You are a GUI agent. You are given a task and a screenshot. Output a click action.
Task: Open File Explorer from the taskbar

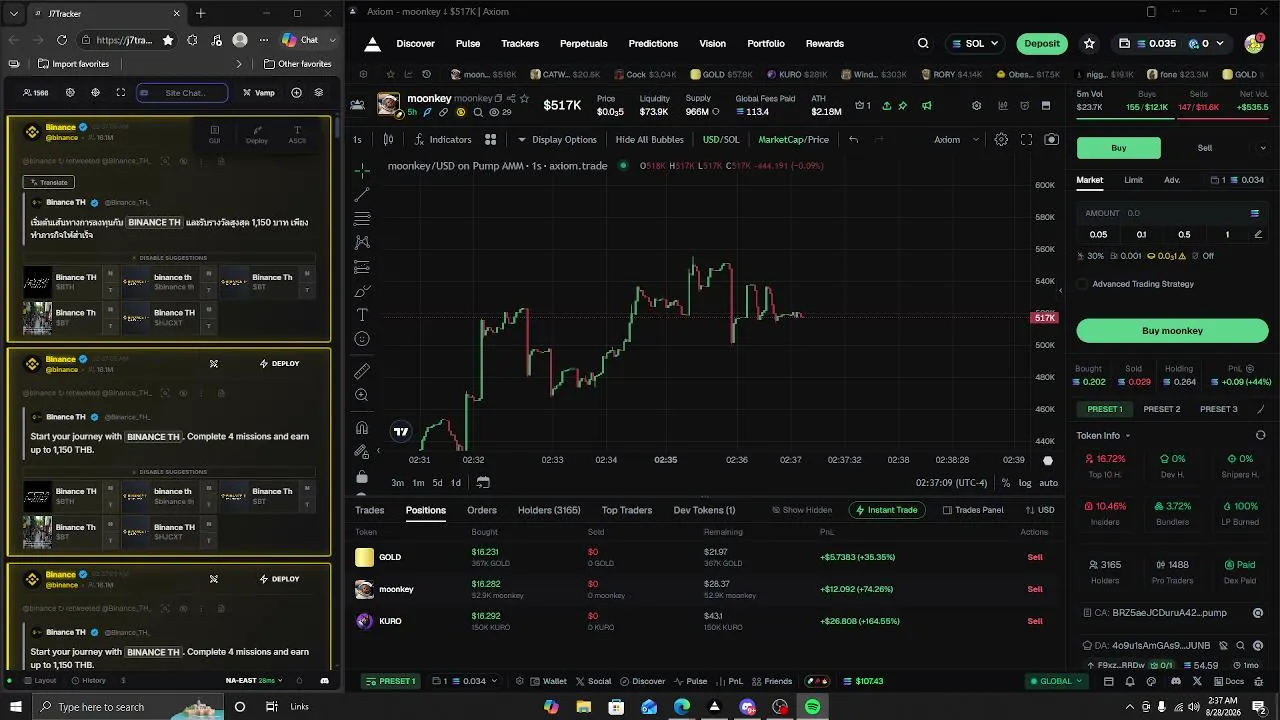point(583,707)
